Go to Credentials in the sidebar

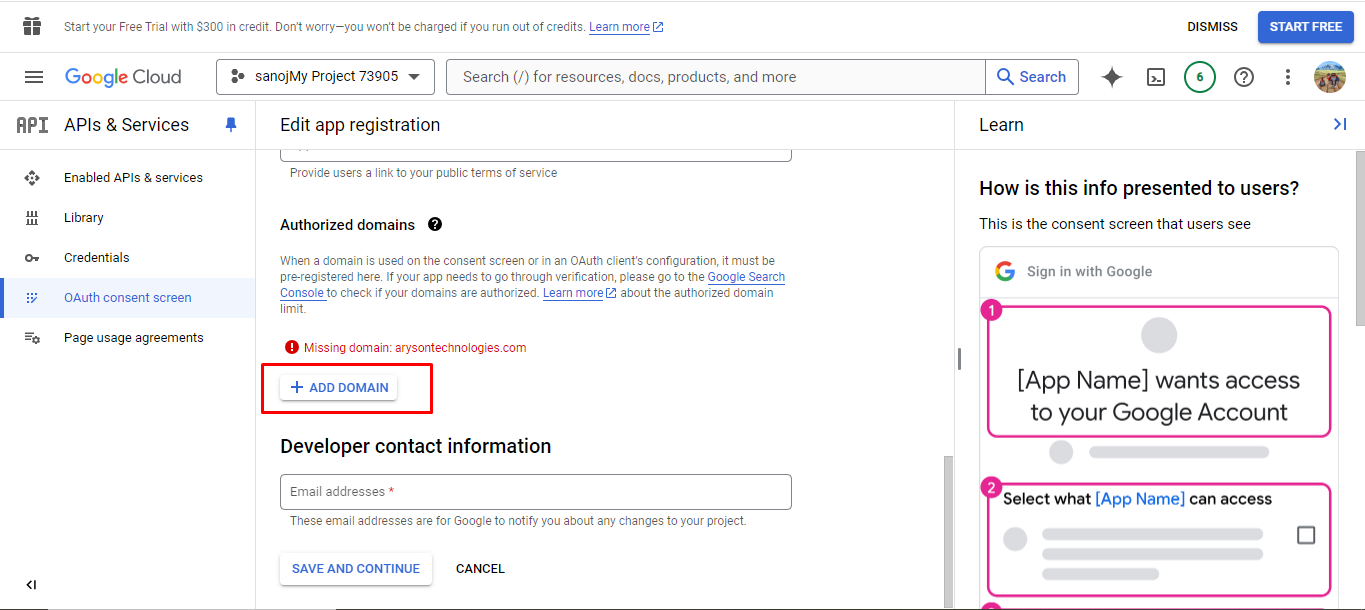[96, 258]
